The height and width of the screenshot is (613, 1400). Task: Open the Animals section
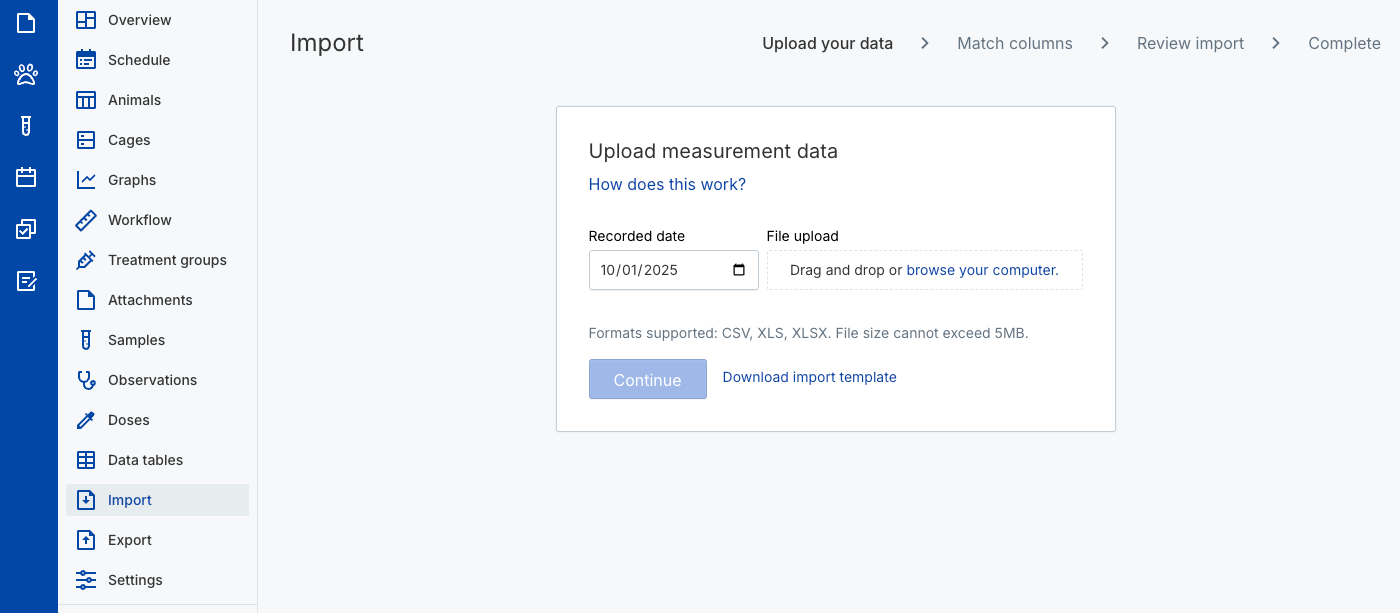click(x=134, y=100)
